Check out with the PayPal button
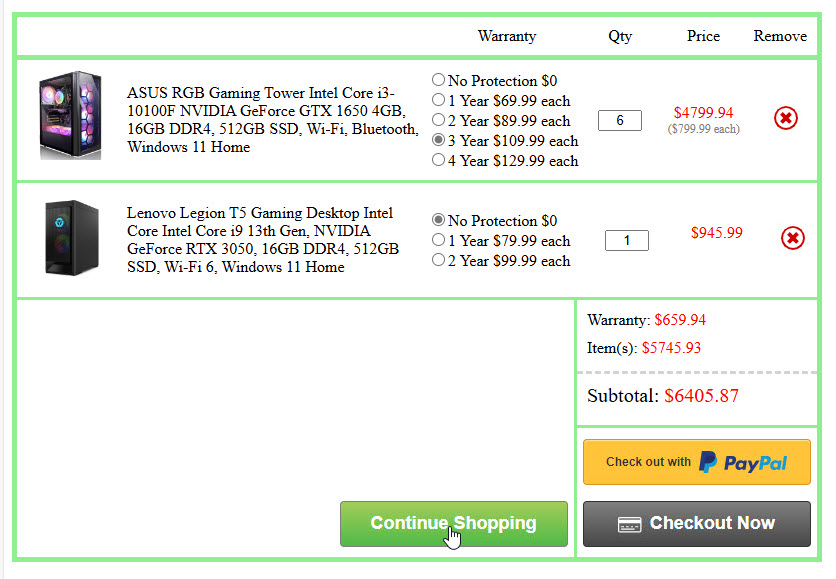This screenshot has width=836, height=579. [696, 462]
